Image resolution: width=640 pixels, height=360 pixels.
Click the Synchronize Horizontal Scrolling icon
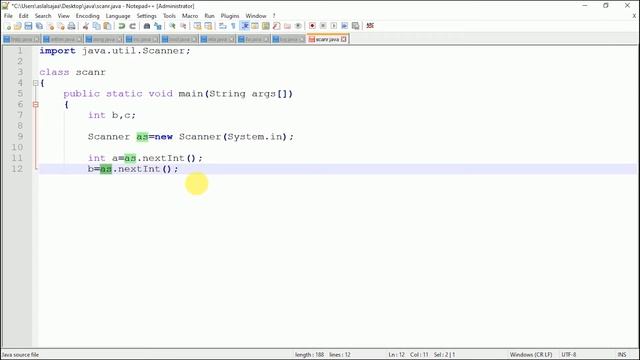click(208, 26)
